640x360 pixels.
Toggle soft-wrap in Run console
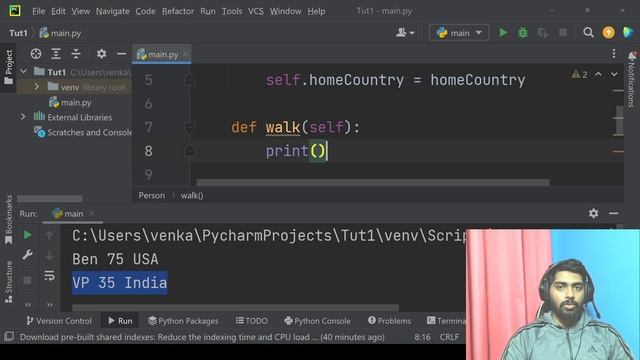(49, 276)
